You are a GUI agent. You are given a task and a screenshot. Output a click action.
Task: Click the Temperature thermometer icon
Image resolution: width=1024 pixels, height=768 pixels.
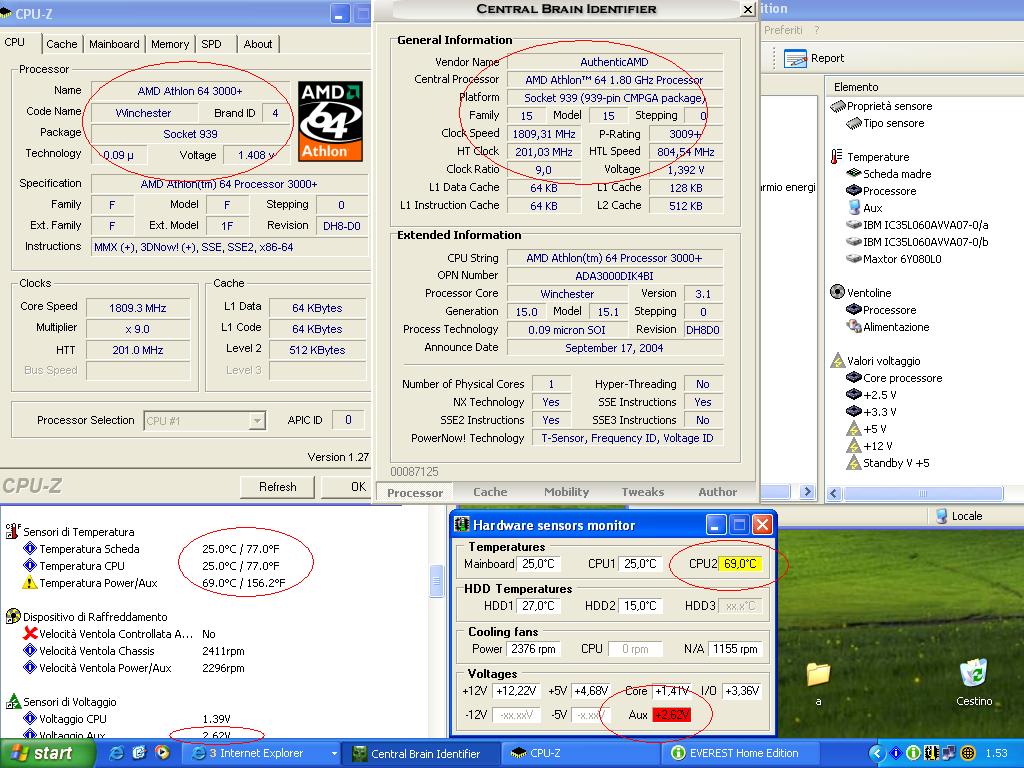tap(837, 157)
